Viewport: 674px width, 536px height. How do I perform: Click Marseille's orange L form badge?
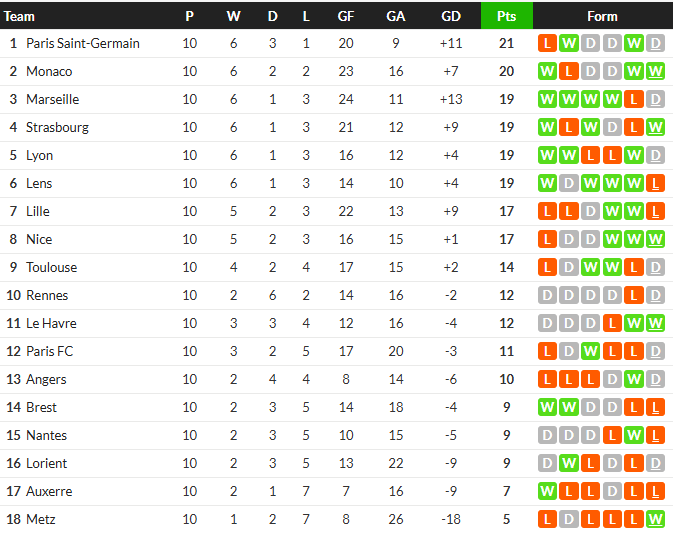click(x=633, y=99)
